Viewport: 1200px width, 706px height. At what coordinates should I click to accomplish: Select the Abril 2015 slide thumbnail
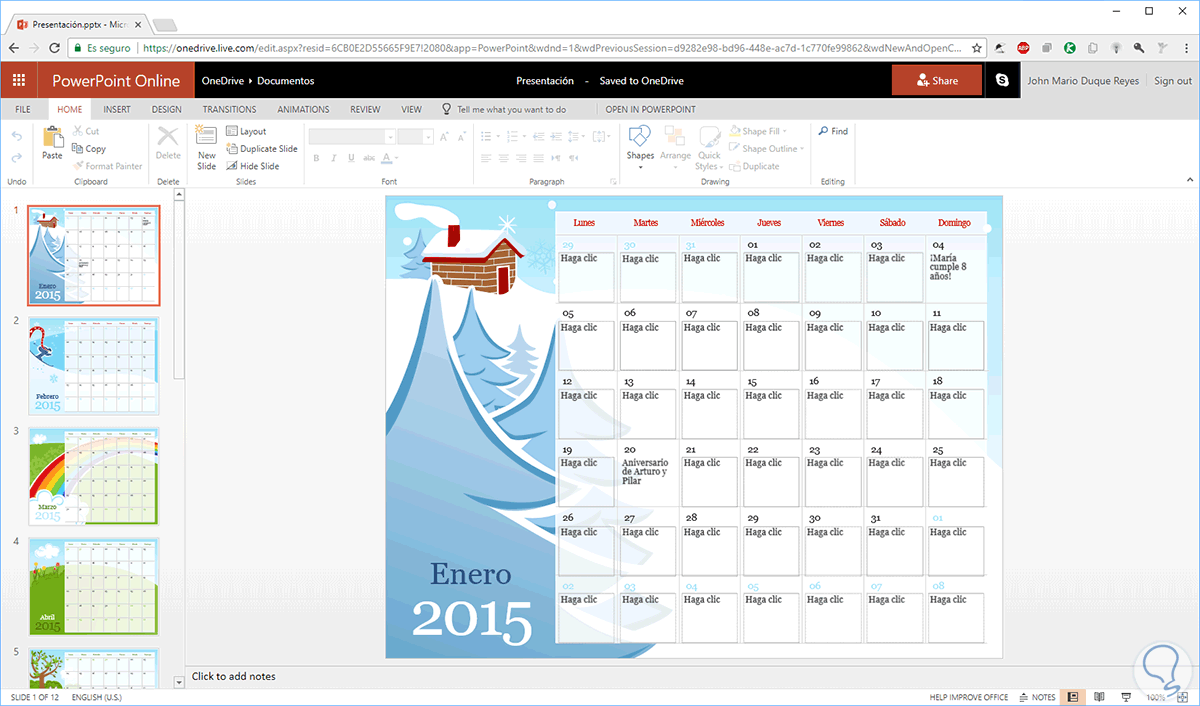[x=93, y=586]
